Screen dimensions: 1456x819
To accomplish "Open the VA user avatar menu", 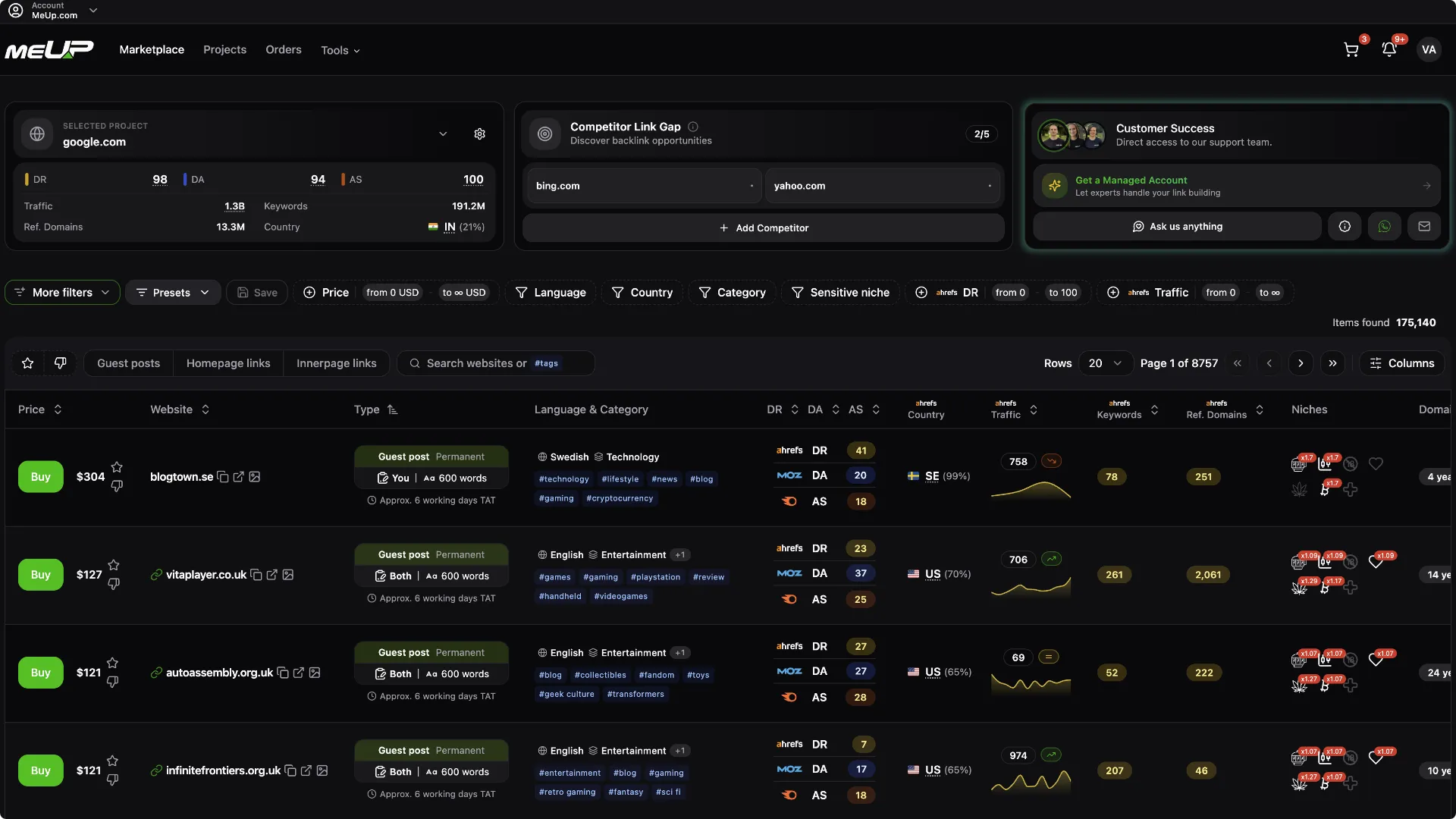I will (1429, 50).
